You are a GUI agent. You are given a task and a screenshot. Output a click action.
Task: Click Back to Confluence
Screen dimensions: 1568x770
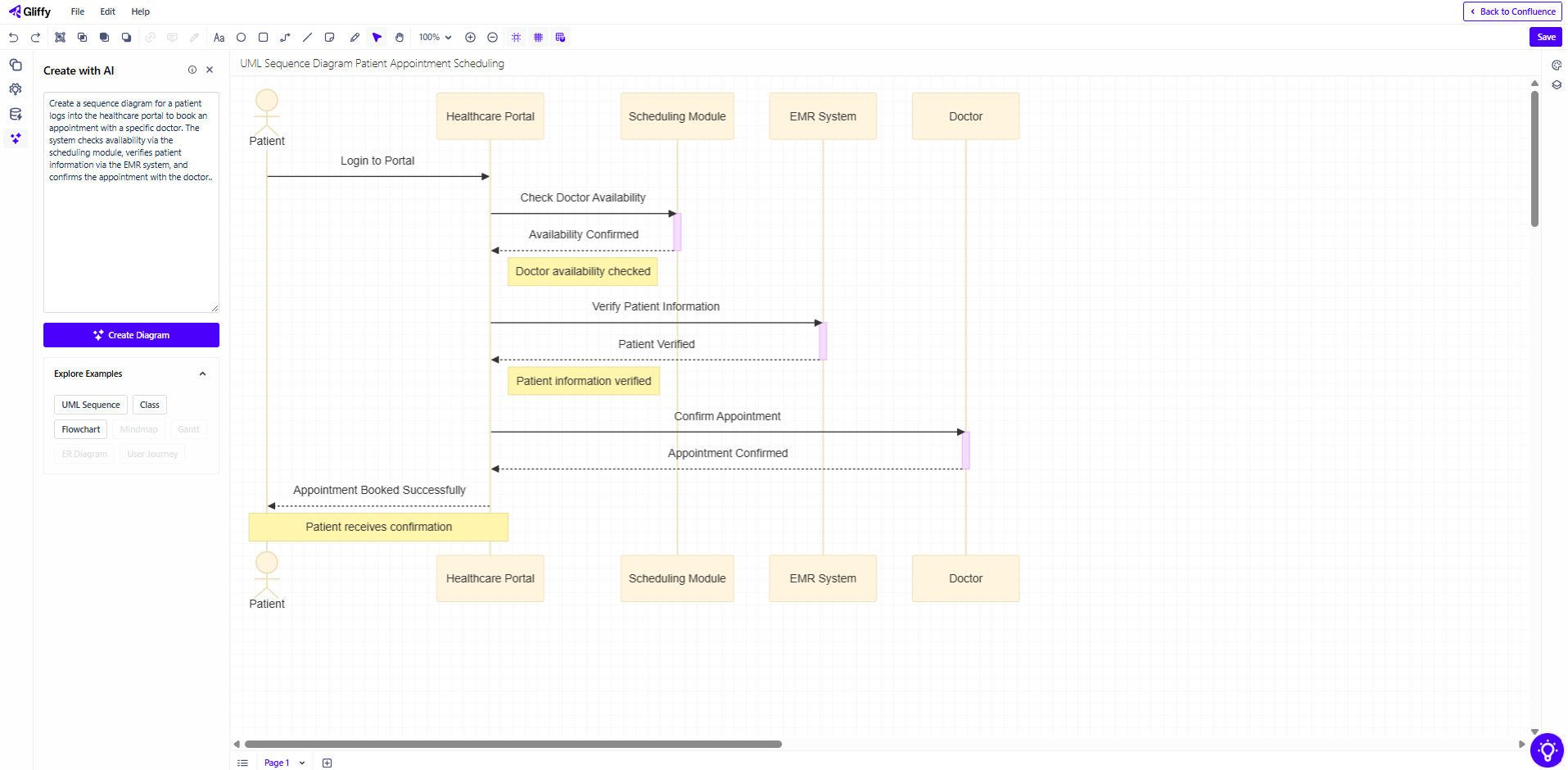pyautogui.click(x=1512, y=11)
